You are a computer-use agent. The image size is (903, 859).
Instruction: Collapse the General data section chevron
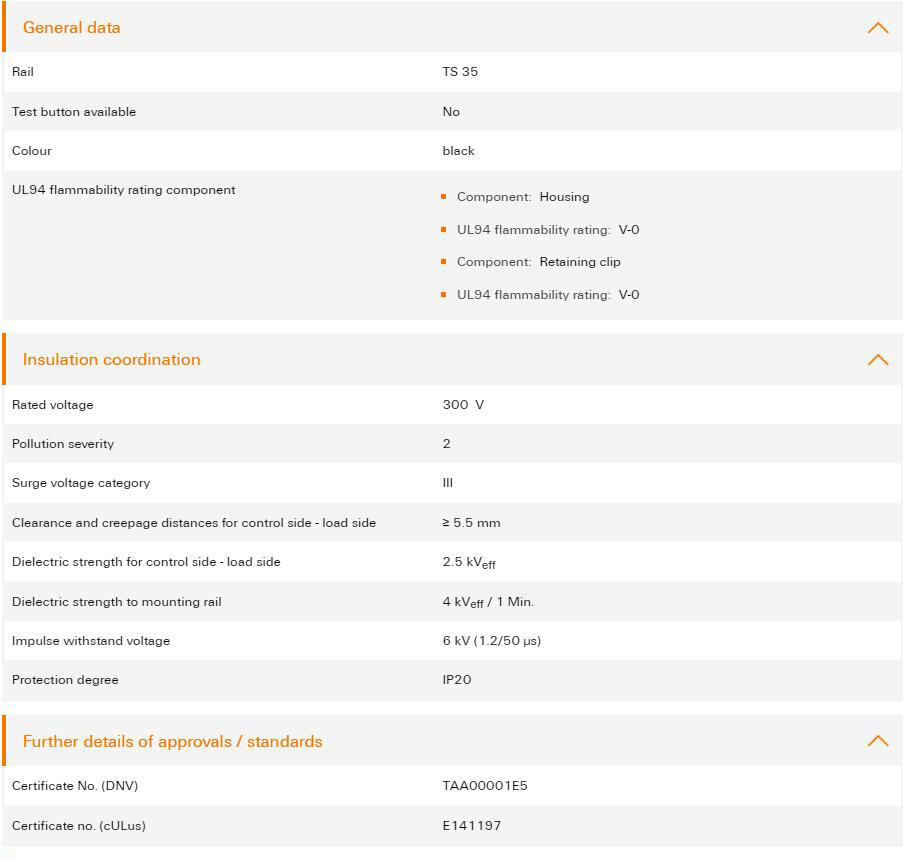[878, 28]
